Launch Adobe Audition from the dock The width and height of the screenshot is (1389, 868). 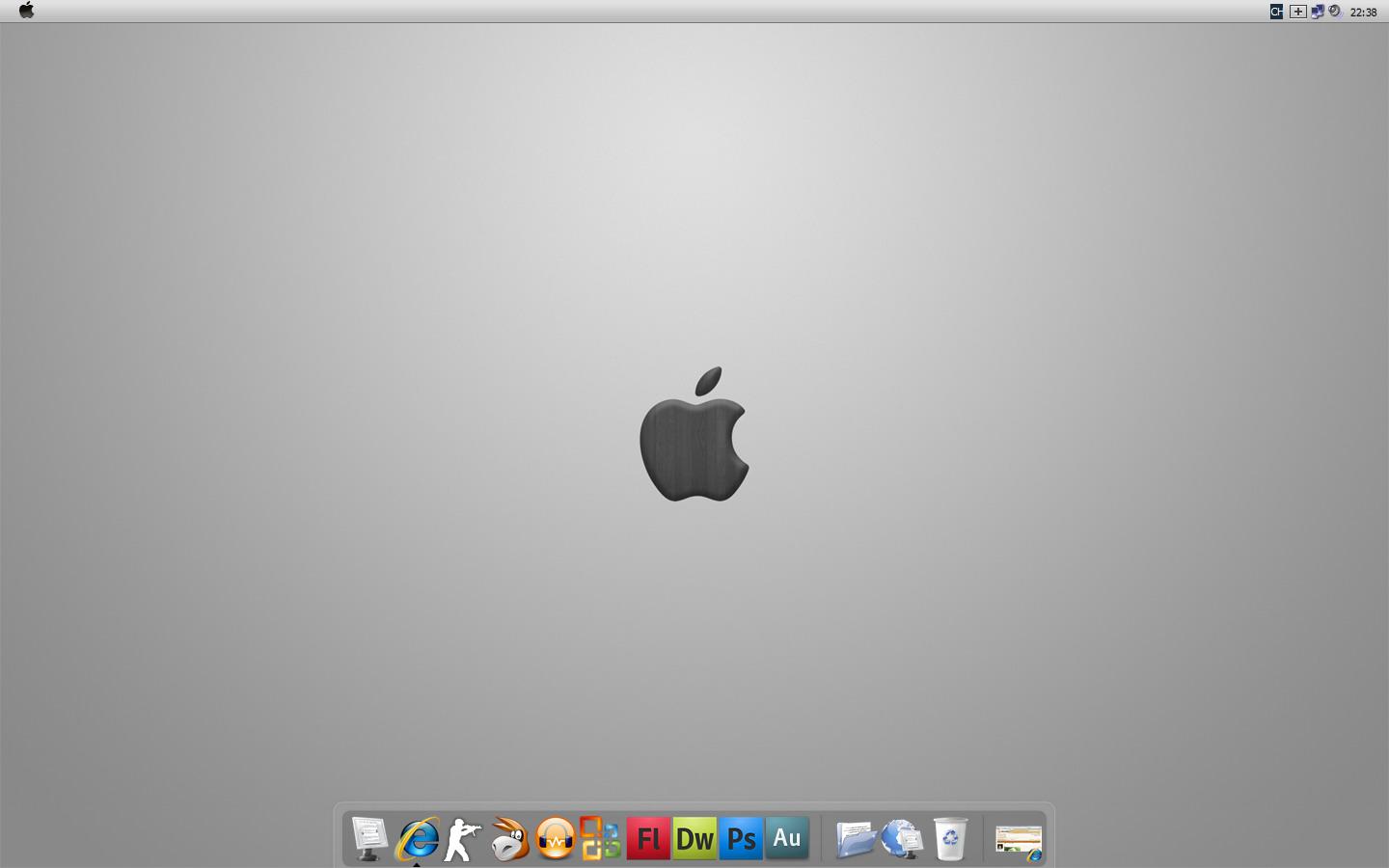787,838
